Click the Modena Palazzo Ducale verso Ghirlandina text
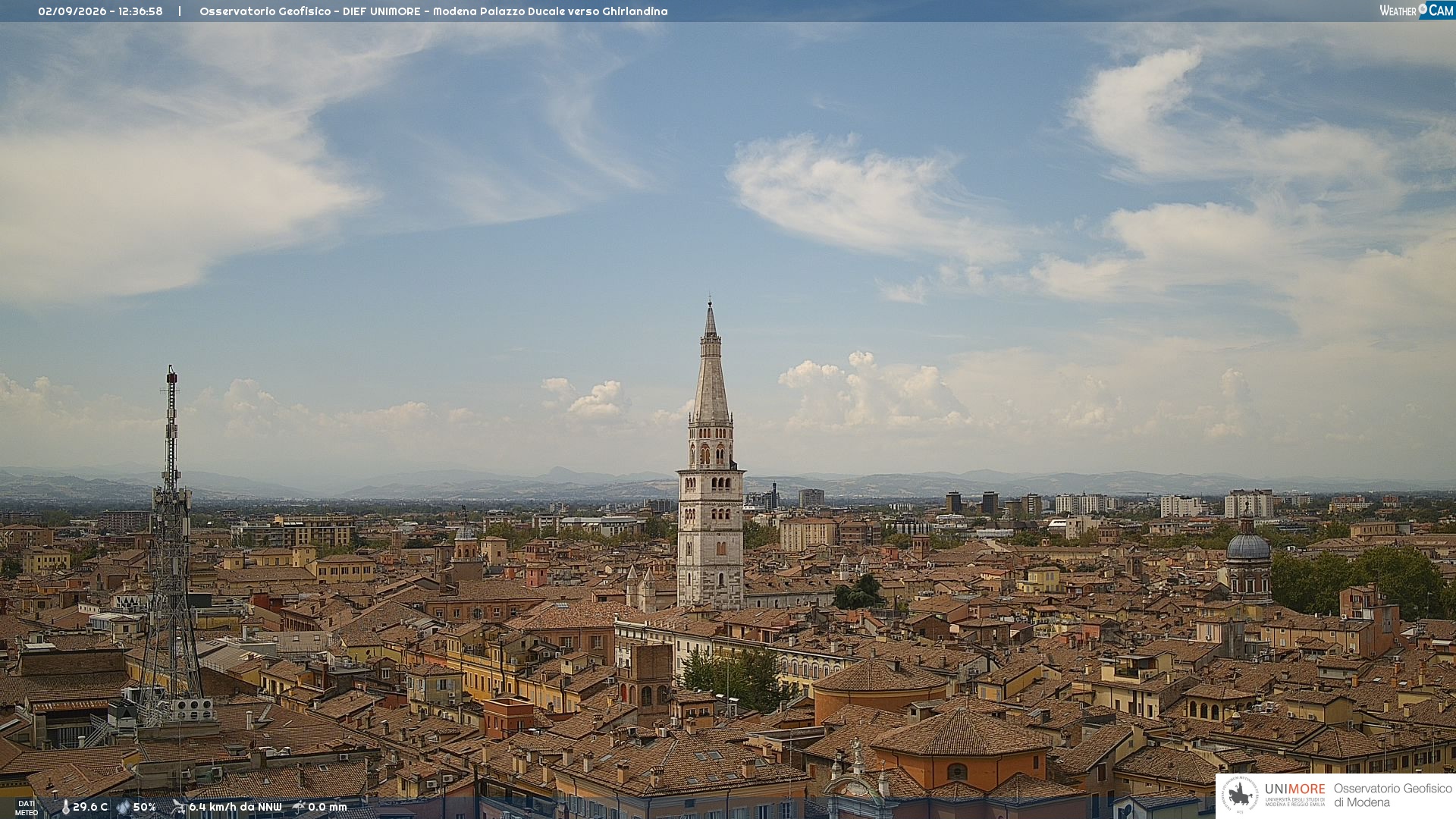This screenshot has width=1456, height=819. tap(551, 11)
